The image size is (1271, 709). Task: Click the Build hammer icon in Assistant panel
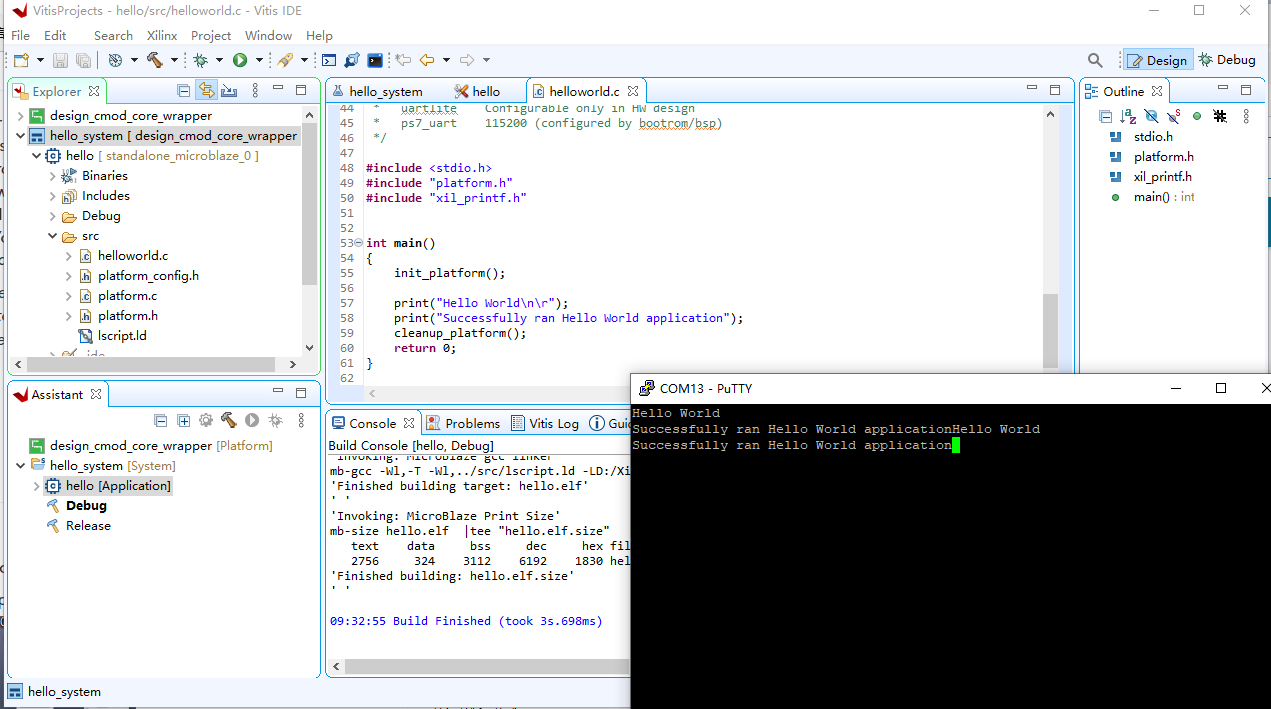[x=229, y=421]
